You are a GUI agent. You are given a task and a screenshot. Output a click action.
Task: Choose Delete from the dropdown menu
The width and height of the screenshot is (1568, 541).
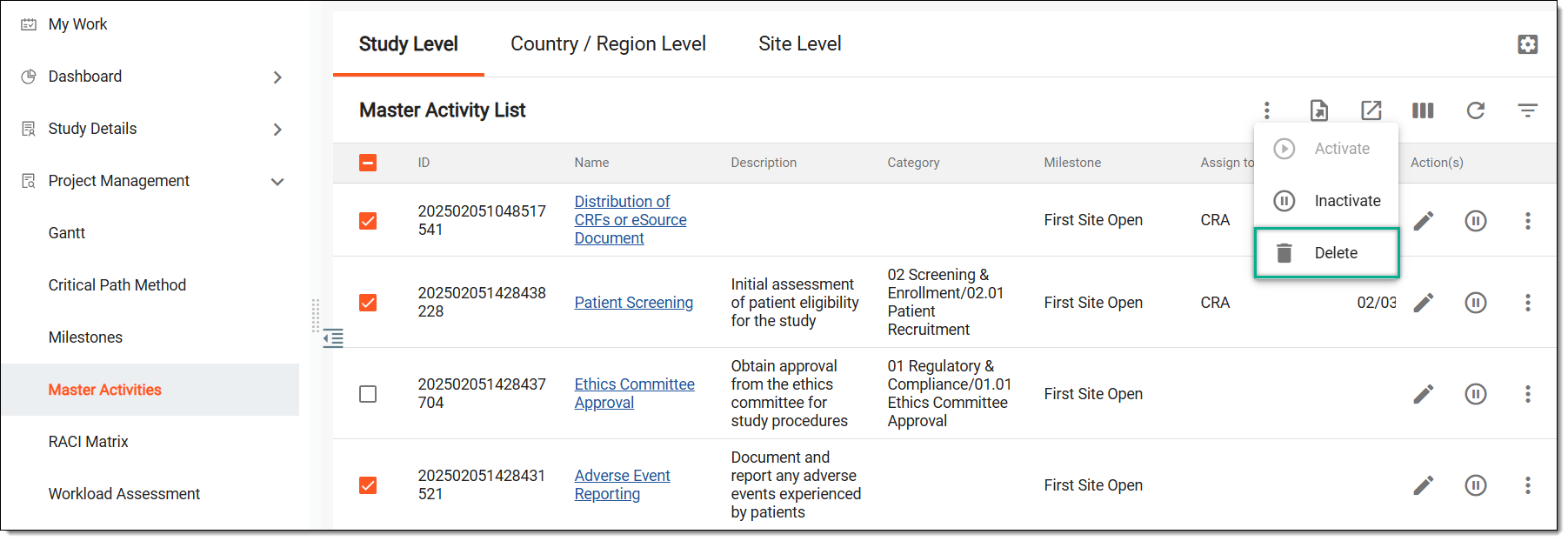coord(1326,253)
